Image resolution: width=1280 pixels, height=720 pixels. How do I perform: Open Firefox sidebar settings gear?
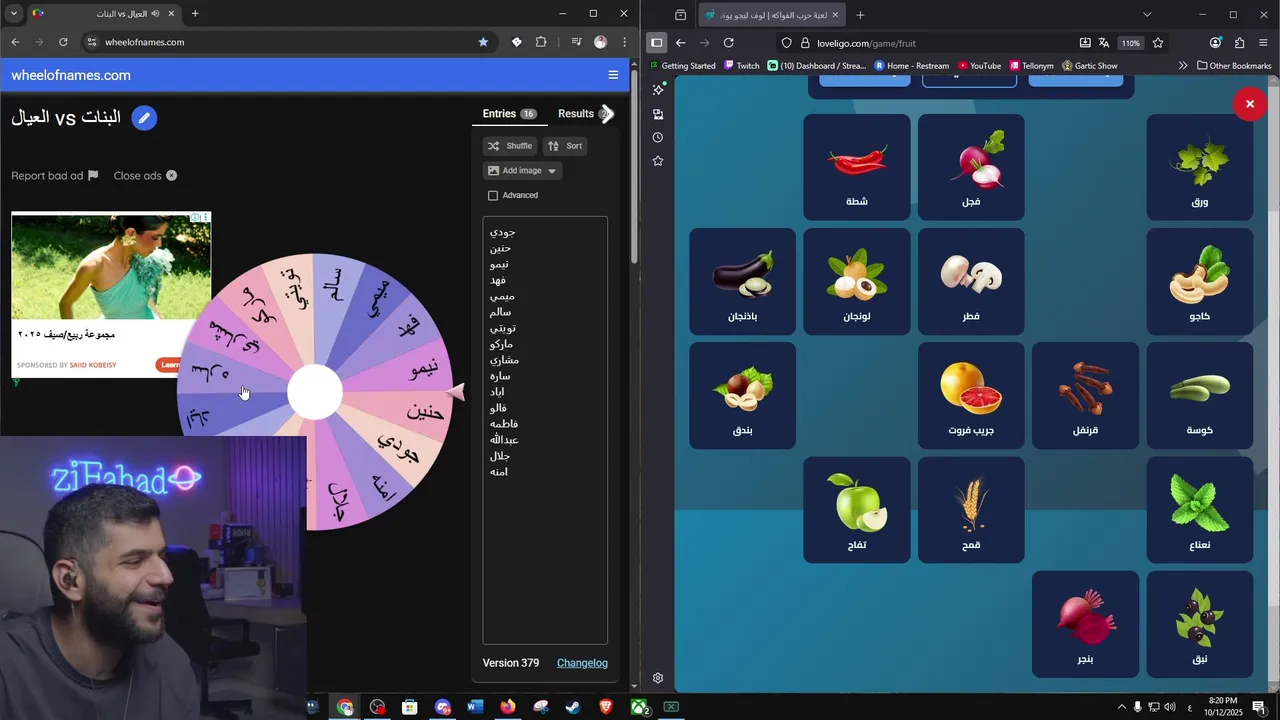coord(658,678)
